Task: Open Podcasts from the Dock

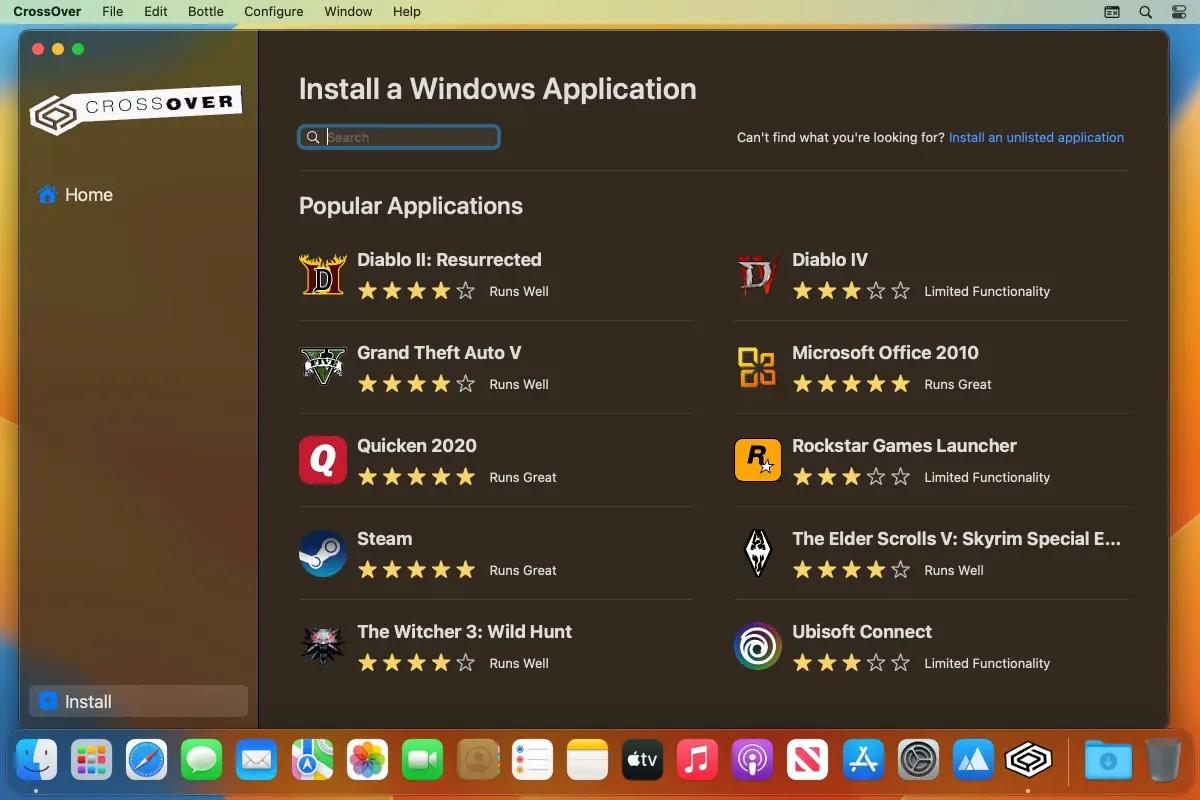Action: [752, 761]
